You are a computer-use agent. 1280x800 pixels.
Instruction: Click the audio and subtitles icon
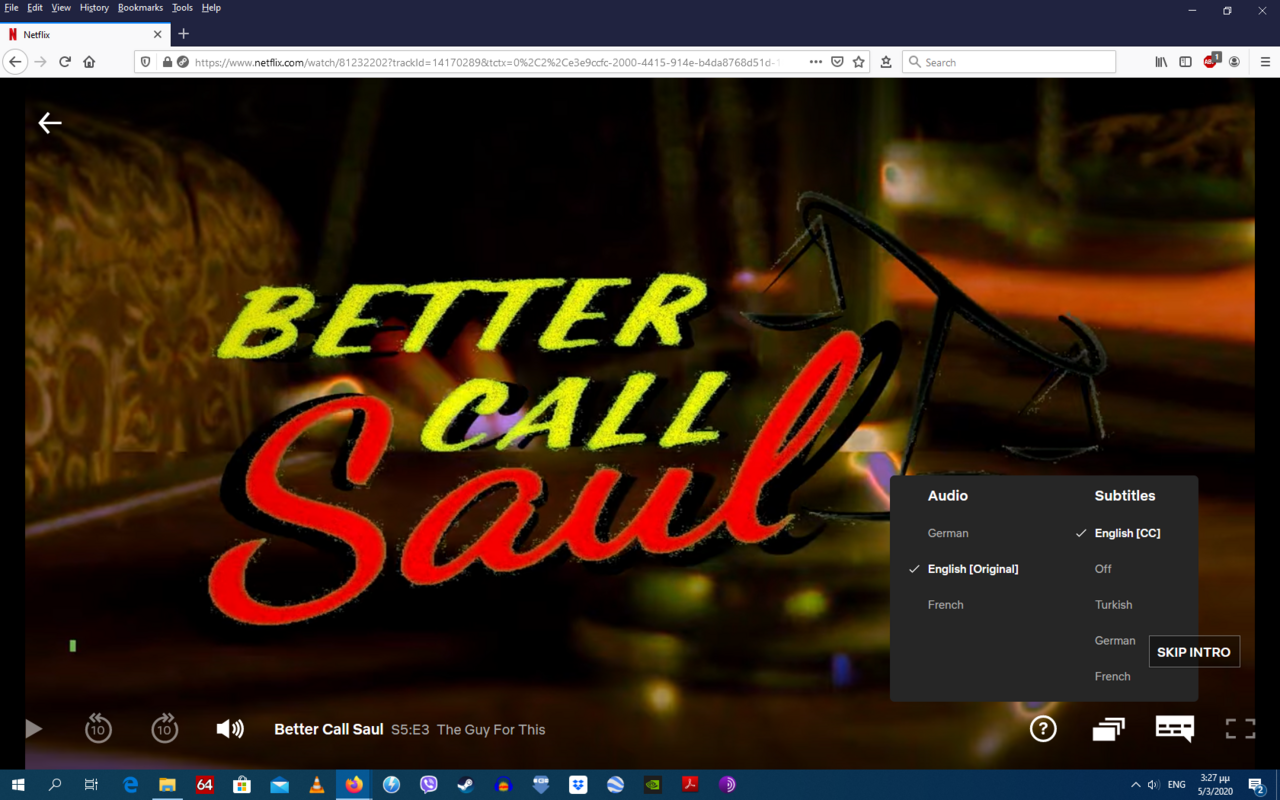1175,729
